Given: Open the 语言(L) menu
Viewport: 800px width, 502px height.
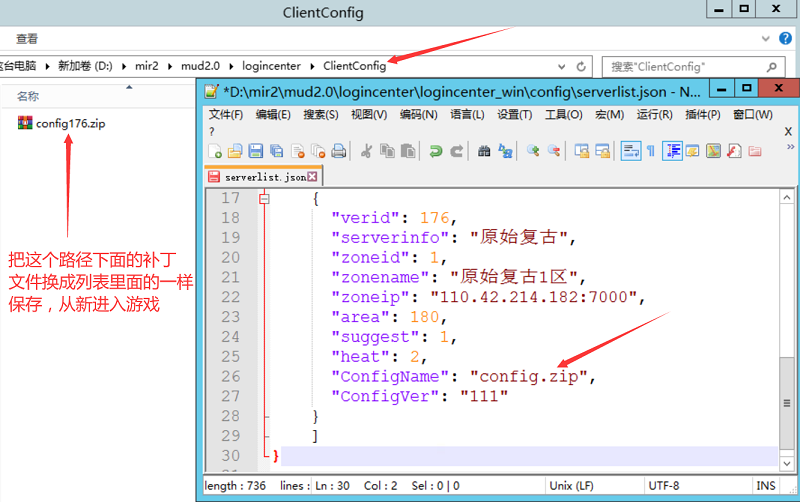Looking at the screenshot, I should [467, 115].
